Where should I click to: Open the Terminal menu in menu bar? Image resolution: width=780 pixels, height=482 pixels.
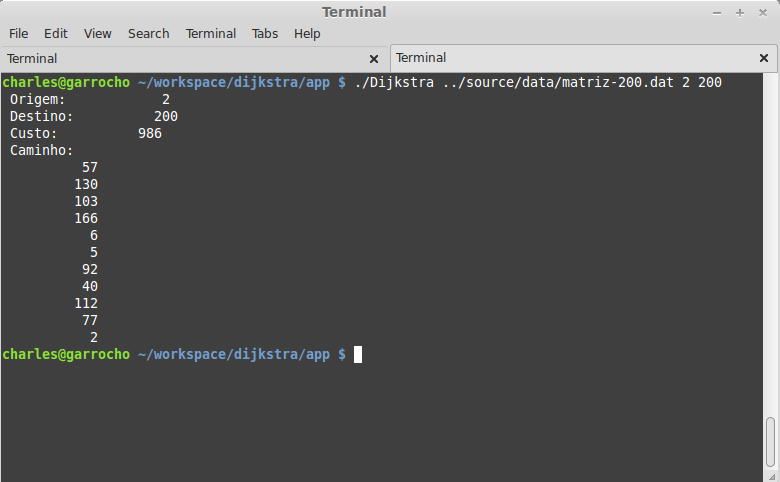click(210, 33)
